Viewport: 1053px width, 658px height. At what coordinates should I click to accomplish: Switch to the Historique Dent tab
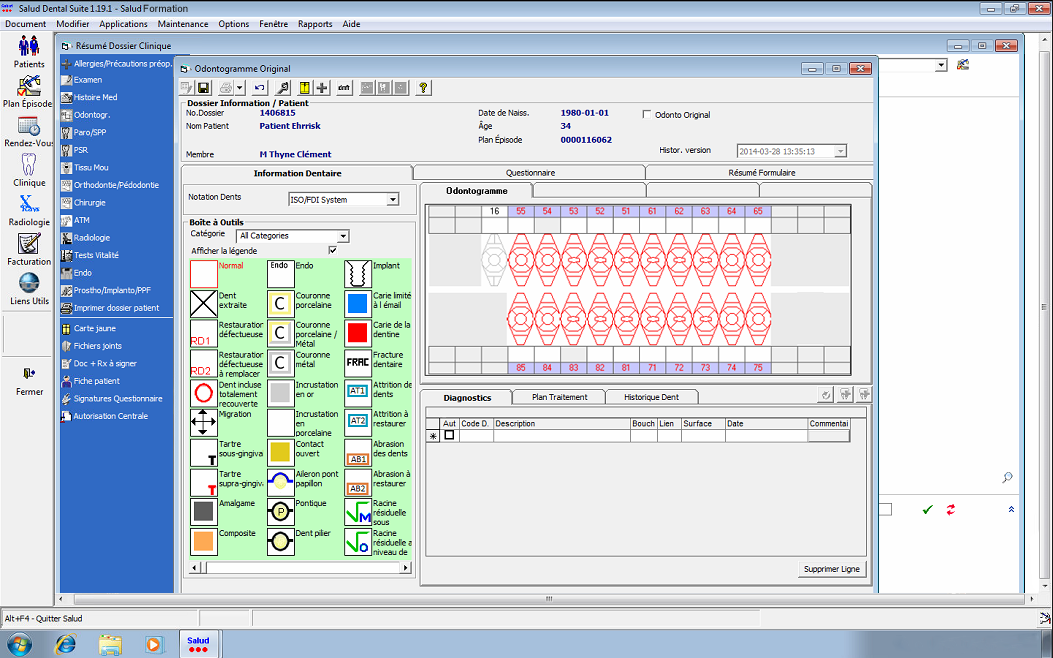pyautogui.click(x=651, y=397)
